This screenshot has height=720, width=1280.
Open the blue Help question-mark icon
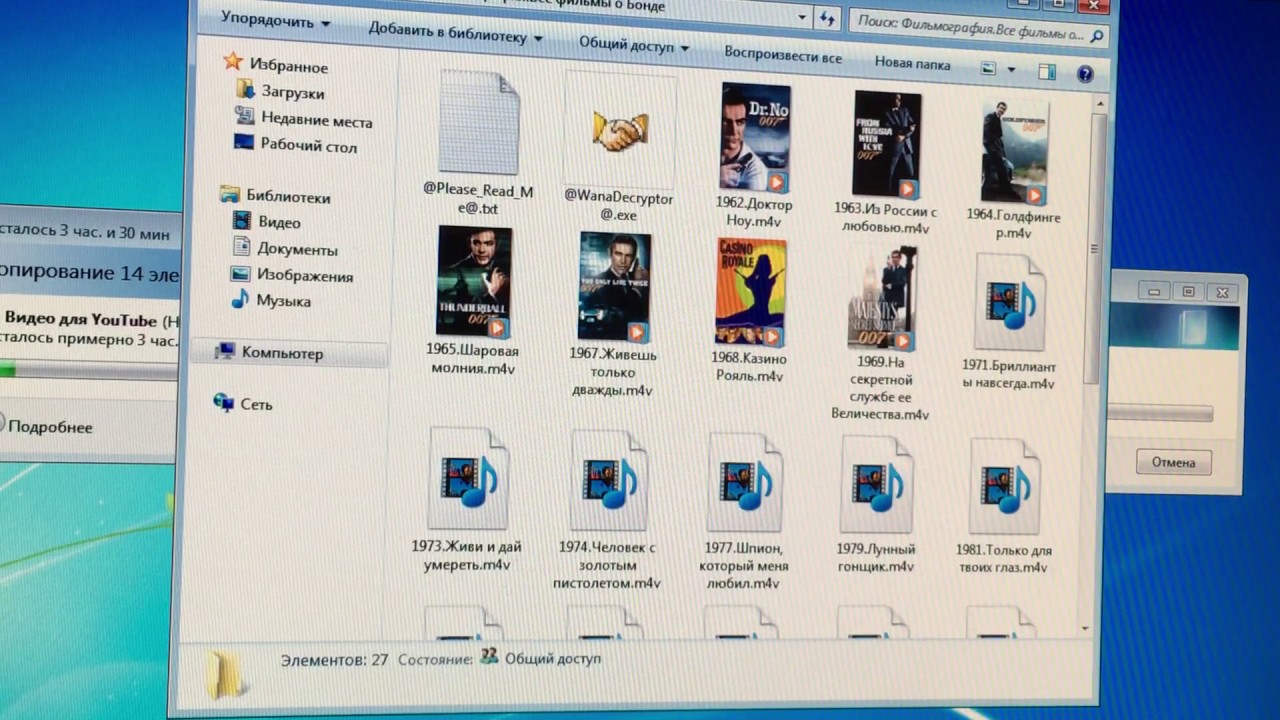[x=1085, y=74]
